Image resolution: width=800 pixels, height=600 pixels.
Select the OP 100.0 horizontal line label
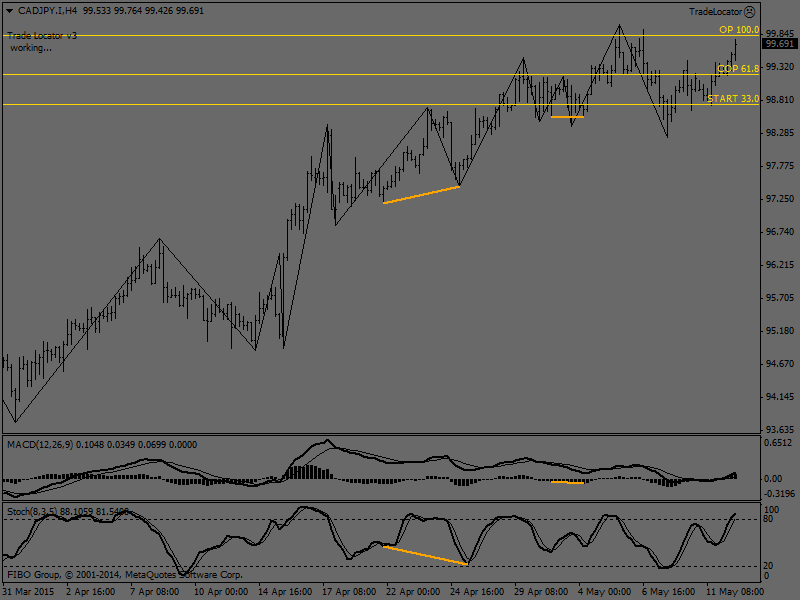(x=739, y=30)
